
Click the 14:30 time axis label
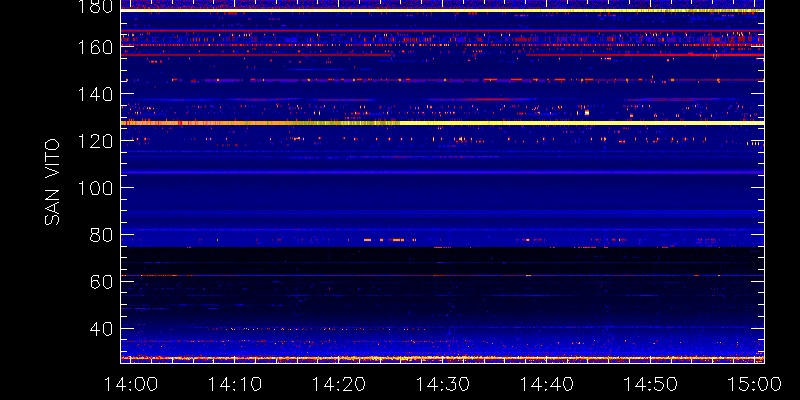pyautogui.click(x=443, y=384)
